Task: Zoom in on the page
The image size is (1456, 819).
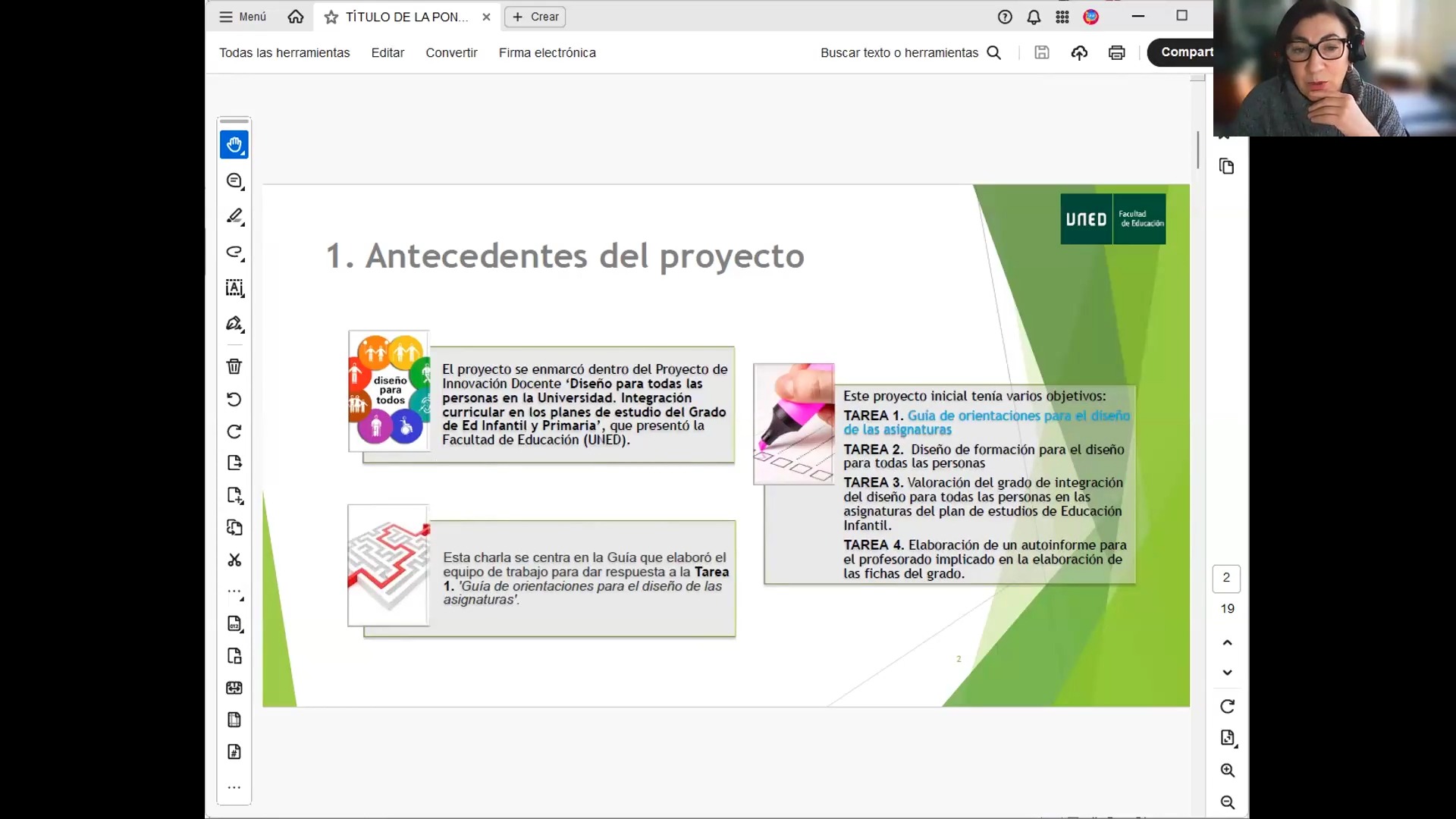Action: (x=1227, y=770)
